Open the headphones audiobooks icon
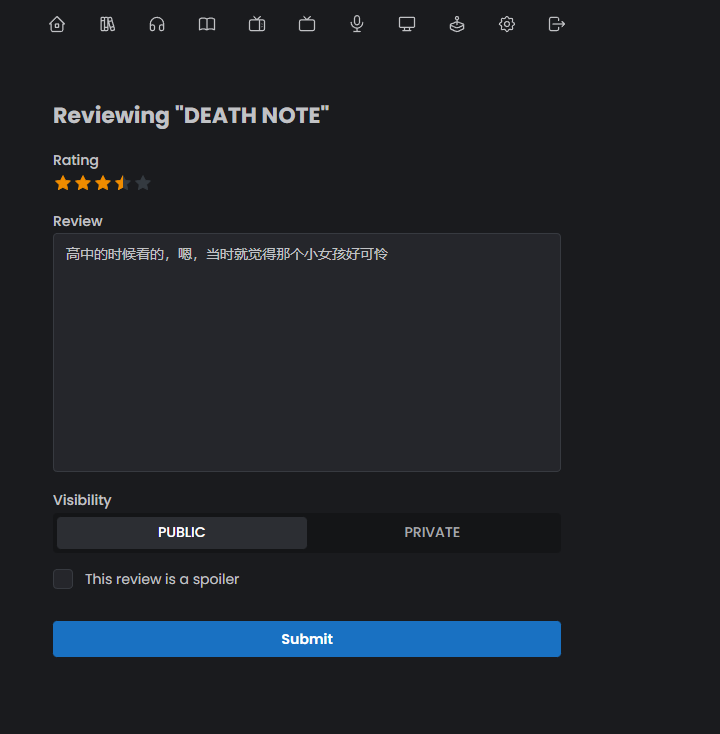This screenshot has height=734, width=720. tap(157, 24)
